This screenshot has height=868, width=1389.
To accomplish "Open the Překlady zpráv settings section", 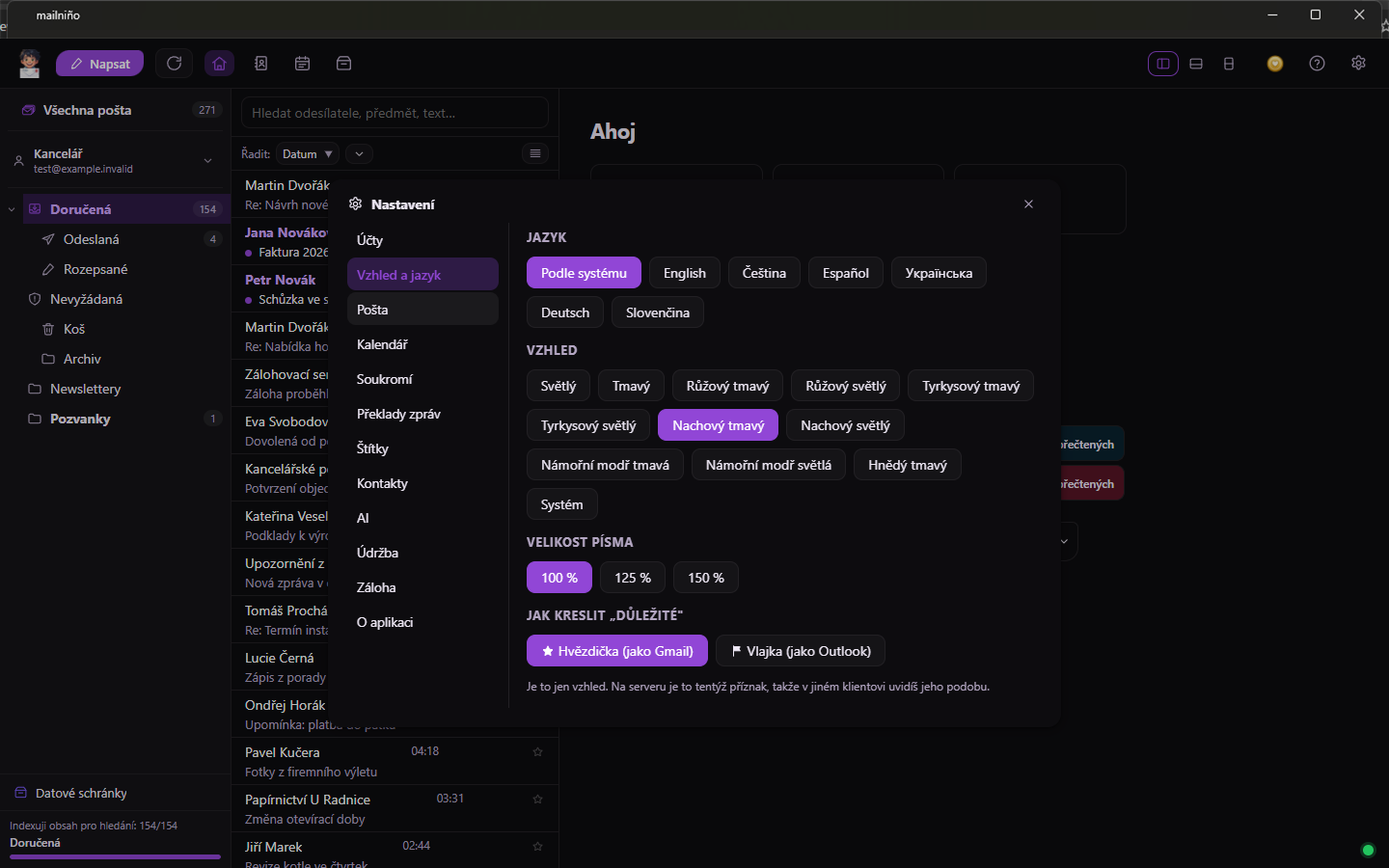I will click(x=422, y=414).
